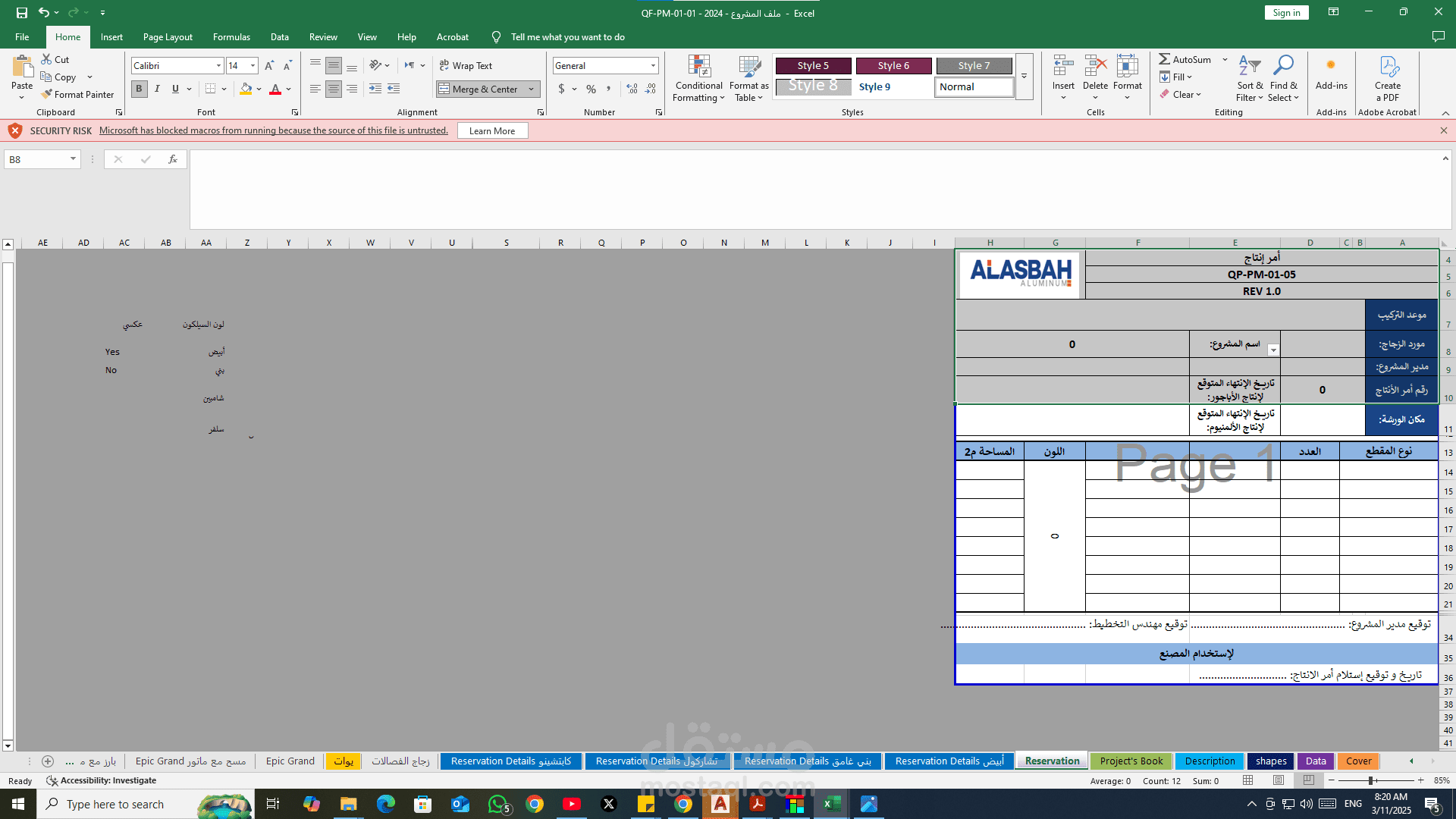Expand the Merge & Center dropdown arrow
The image size is (1456, 819).
(531, 89)
